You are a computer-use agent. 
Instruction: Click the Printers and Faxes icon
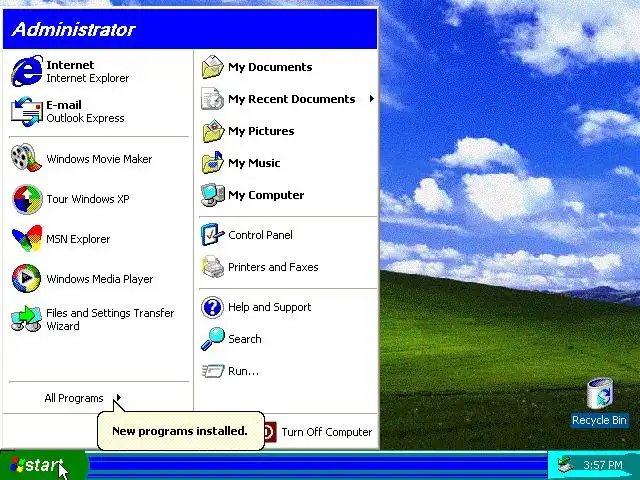(x=213, y=267)
